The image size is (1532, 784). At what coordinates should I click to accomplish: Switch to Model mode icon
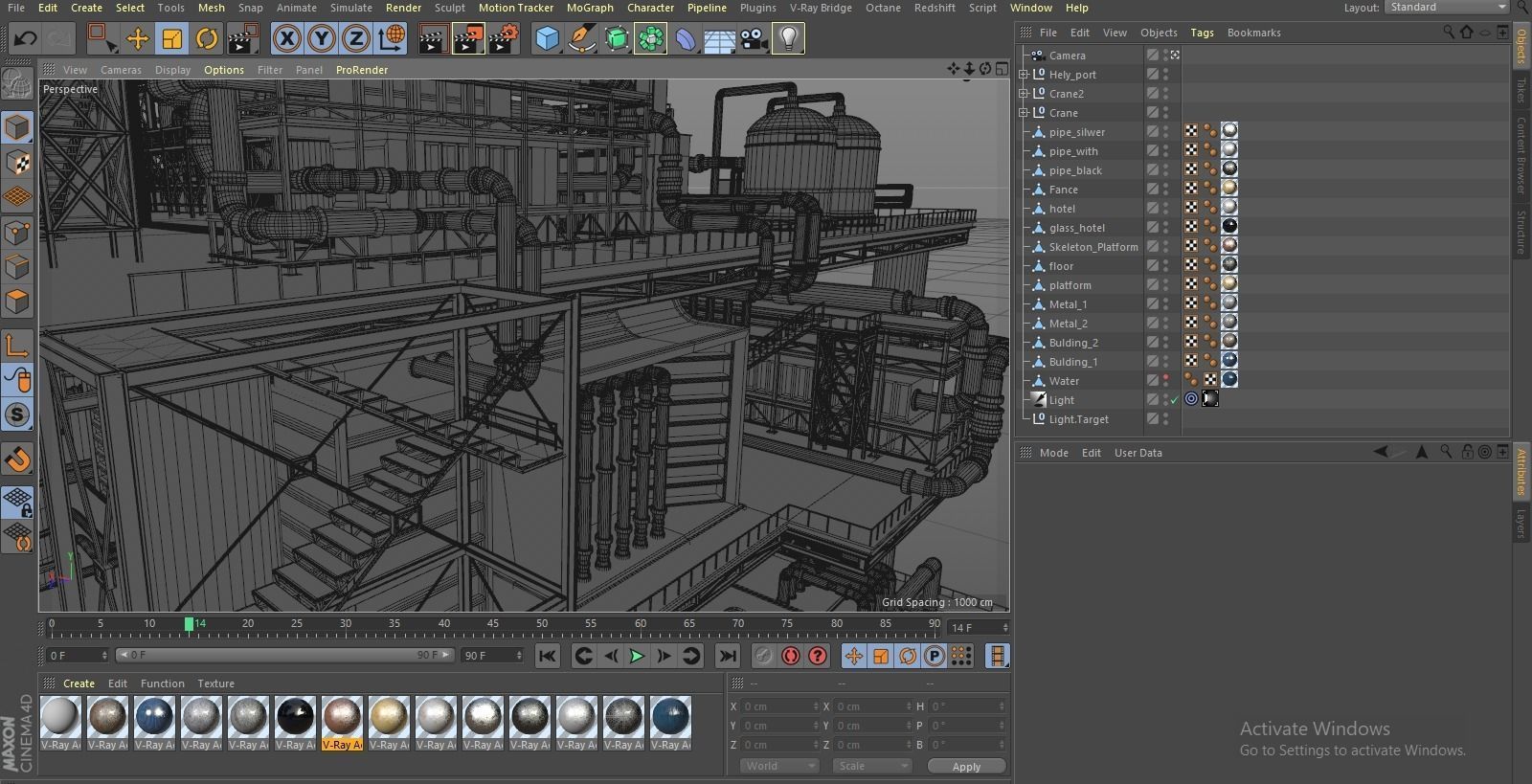pos(17,127)
